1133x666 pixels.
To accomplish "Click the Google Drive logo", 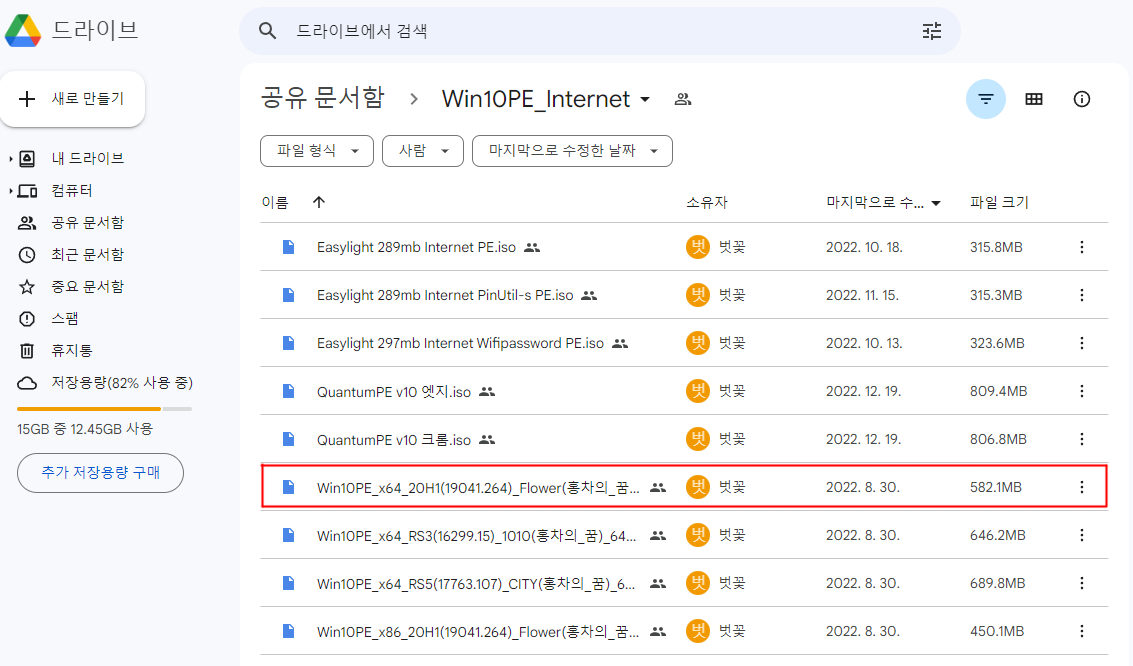I will [23, 30].
